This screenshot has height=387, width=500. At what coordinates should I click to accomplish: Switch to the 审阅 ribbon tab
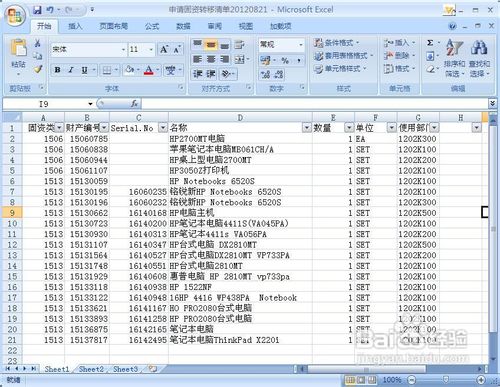(x=215, y=26)
